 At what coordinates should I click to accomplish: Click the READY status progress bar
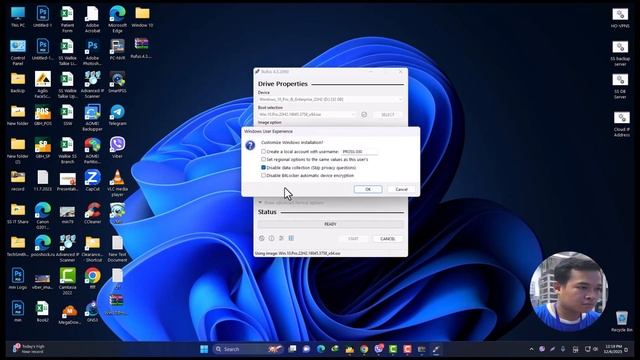point(330,224)
